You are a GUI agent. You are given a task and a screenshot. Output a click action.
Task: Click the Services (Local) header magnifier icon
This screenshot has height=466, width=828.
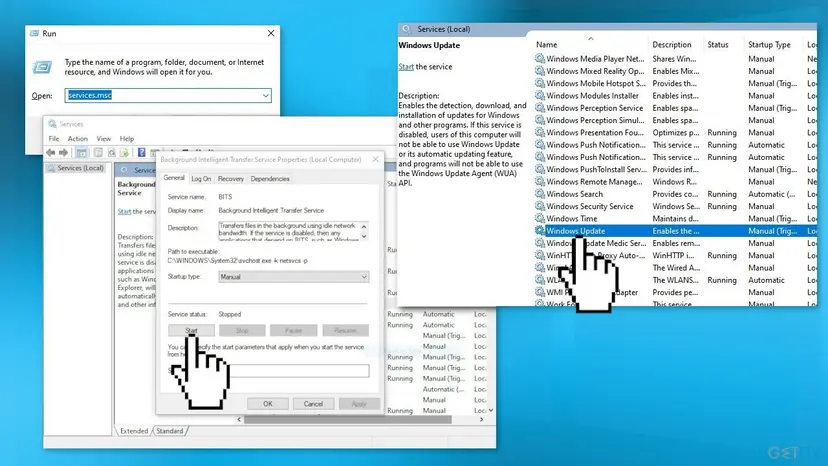click(406, 29)
